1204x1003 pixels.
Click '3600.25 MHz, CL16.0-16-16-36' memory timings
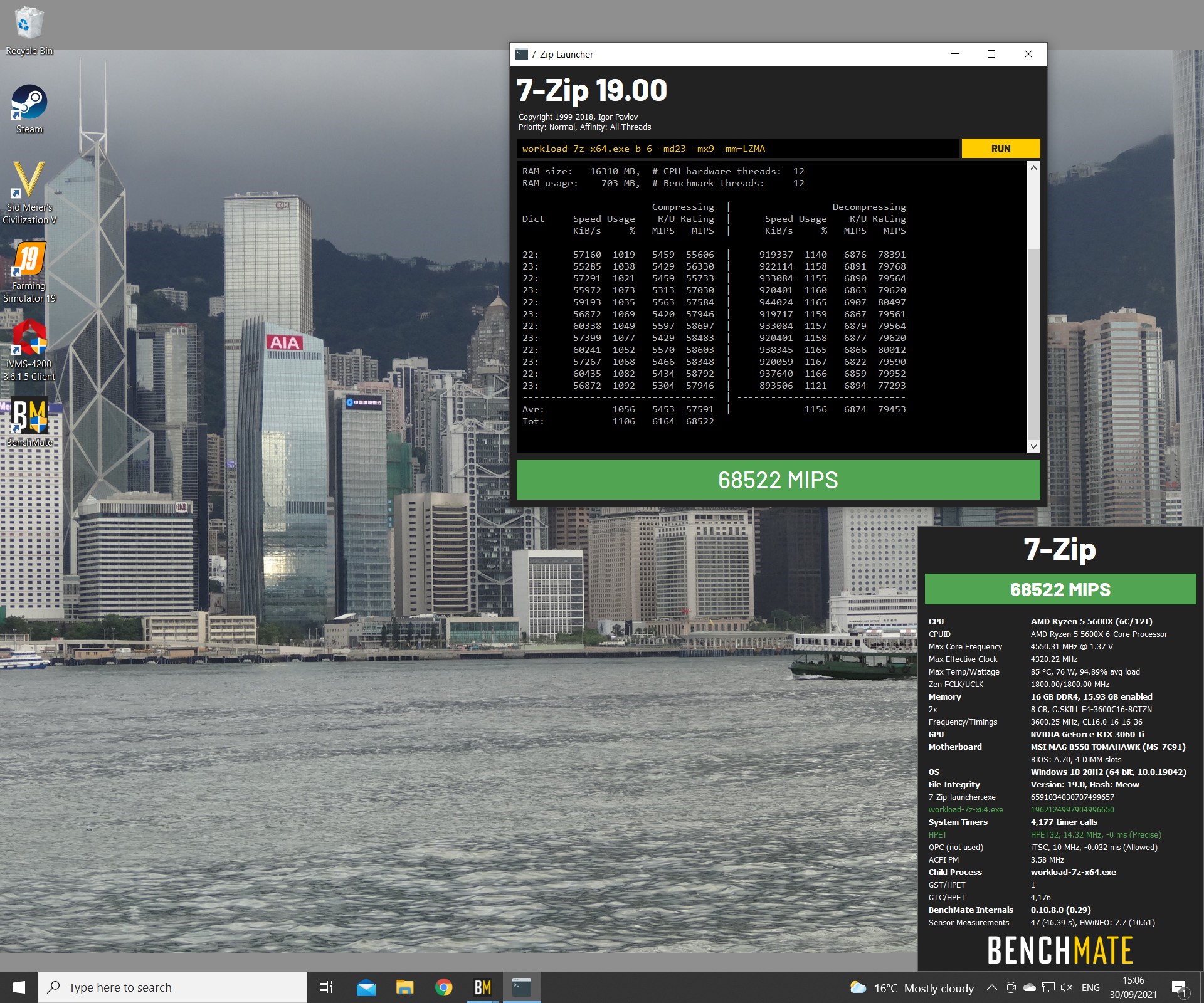point(1086,722)
